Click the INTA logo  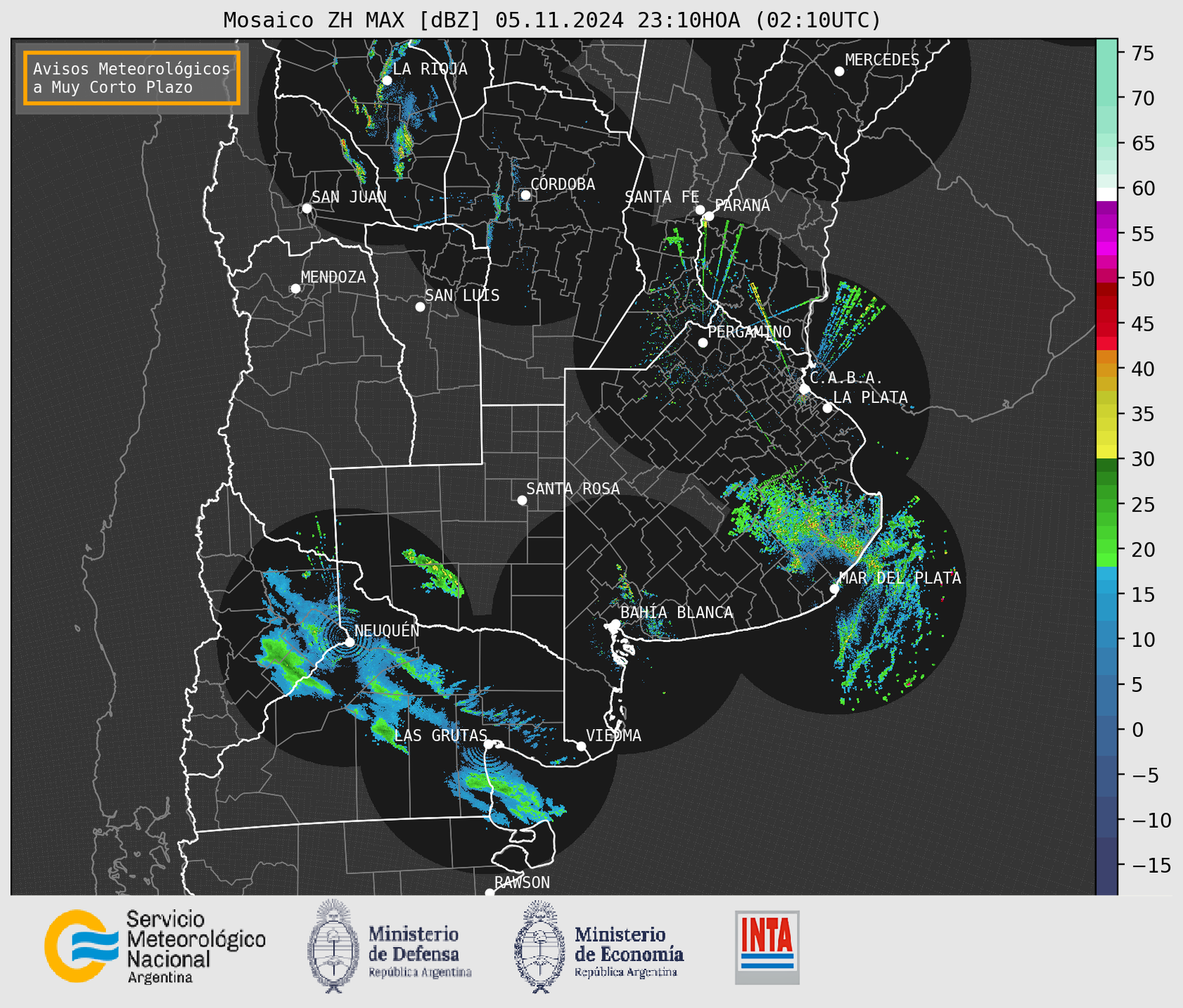tap(767, 947)
